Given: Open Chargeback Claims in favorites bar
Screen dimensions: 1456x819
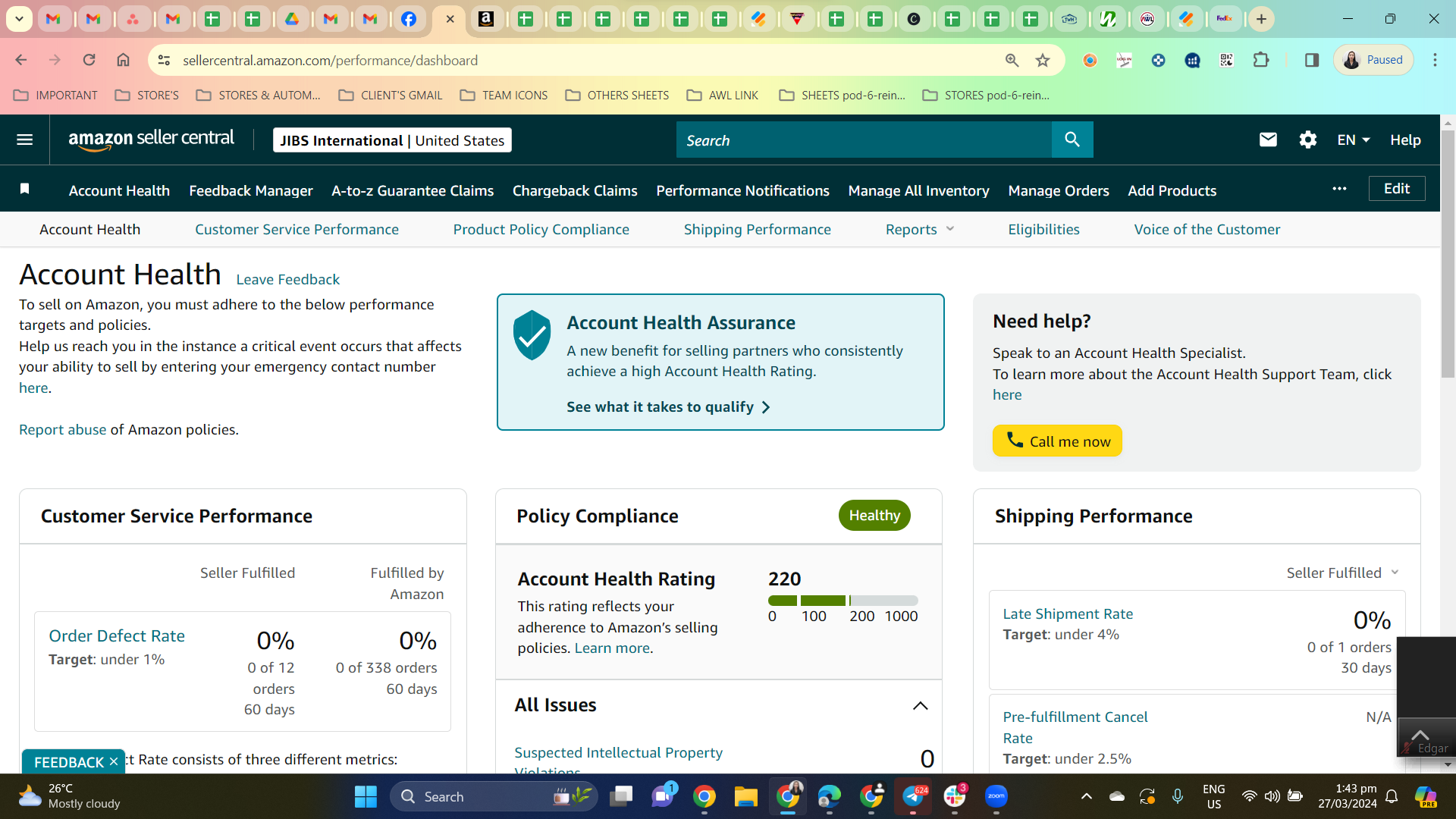Looking at the screenshot, I should tap(575, 190).
